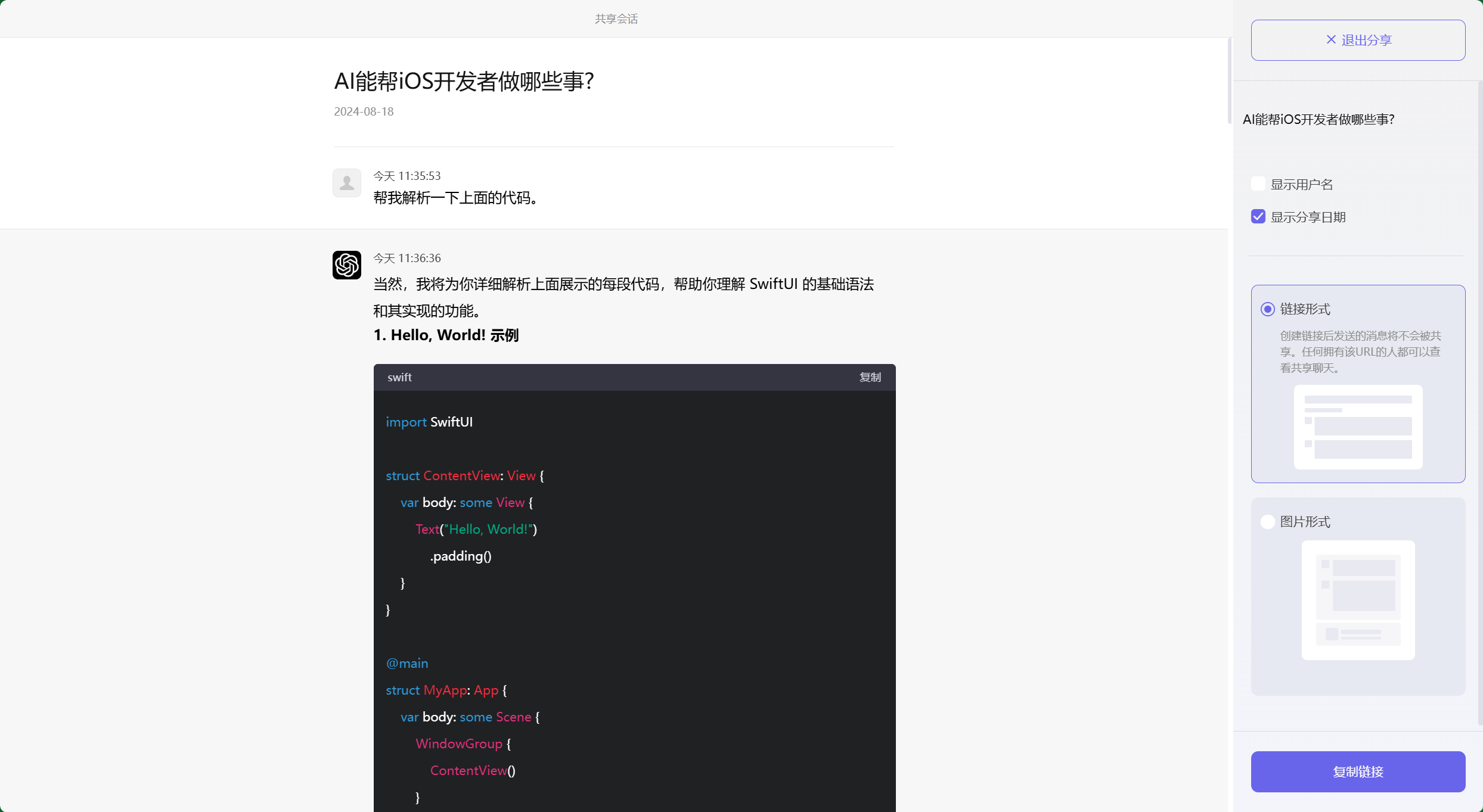The image size is (1483, 812).
Task: Click the 退出分享 button
Action: click(x=1358, y=39)
